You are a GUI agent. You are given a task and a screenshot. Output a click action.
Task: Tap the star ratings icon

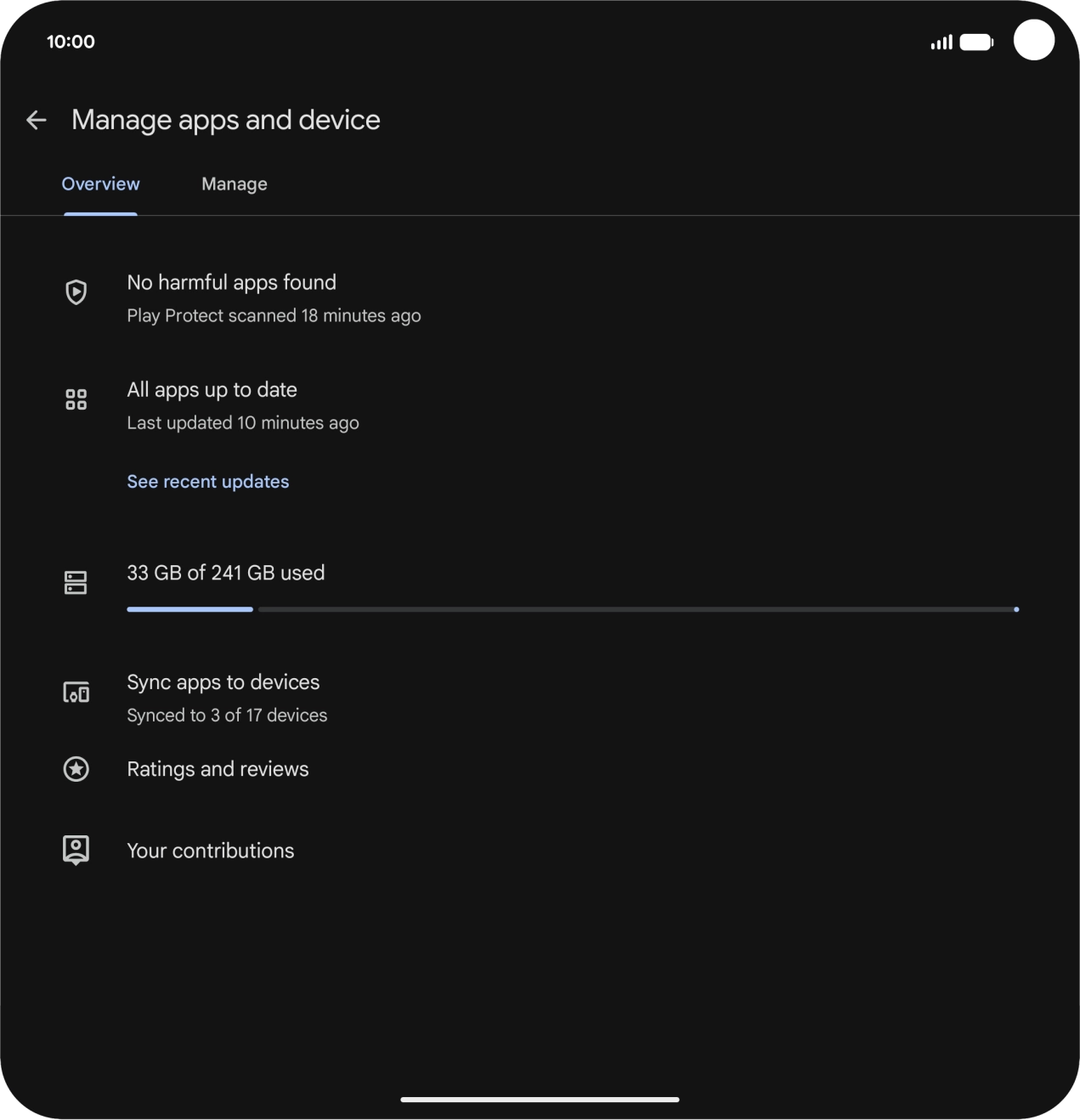coord(76,769)
